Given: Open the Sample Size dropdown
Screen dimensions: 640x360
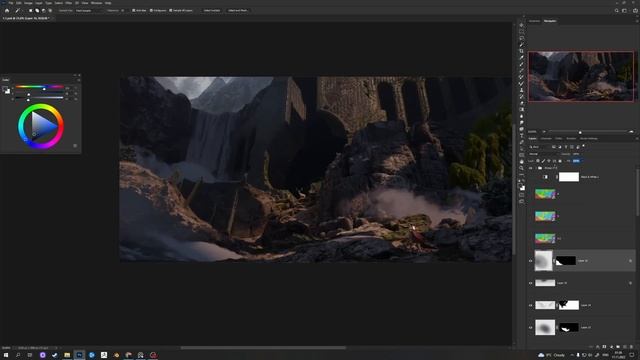Looking at the screenshot, I should [89, 11].
